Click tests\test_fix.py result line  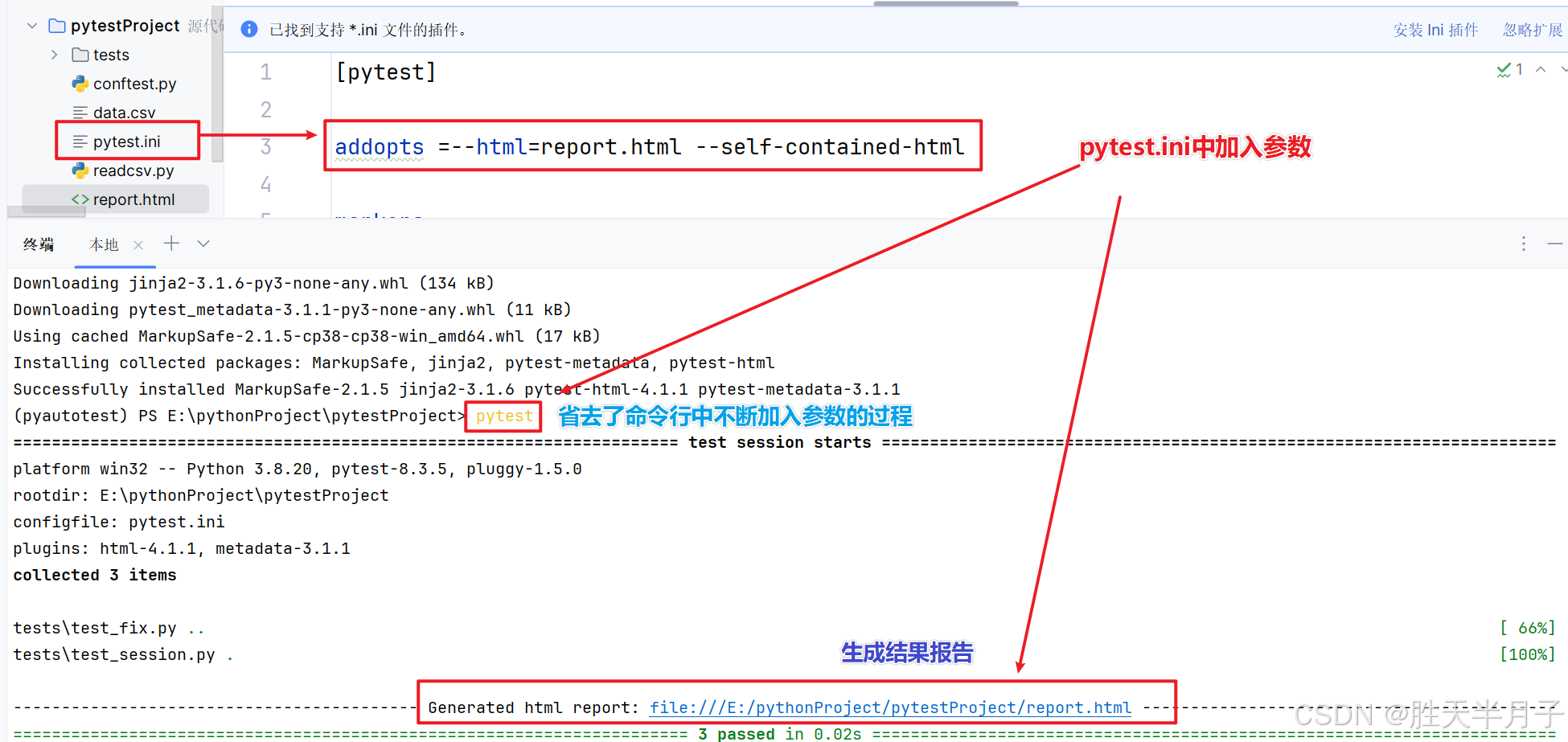coord(109,628)
